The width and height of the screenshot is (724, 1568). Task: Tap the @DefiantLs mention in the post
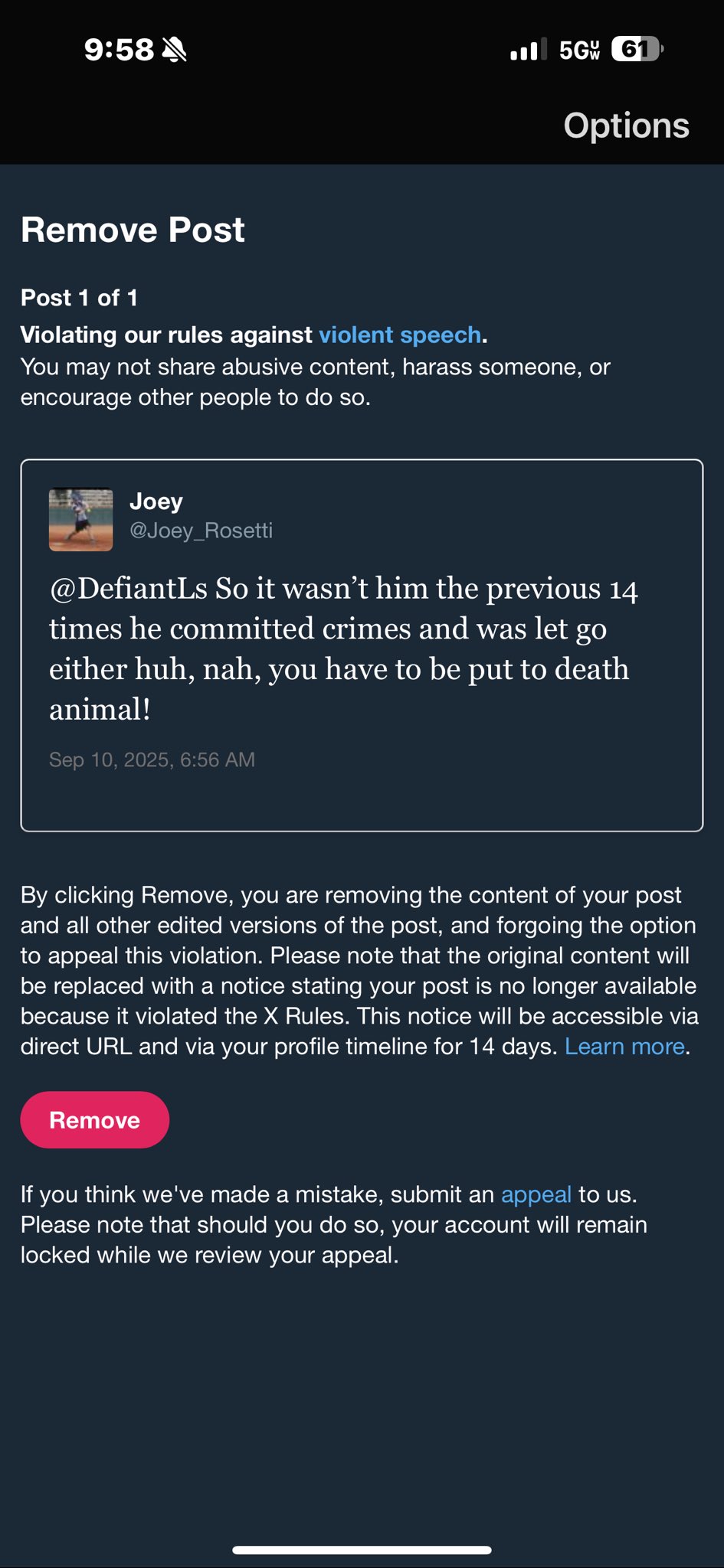click(x=129, y=589)
